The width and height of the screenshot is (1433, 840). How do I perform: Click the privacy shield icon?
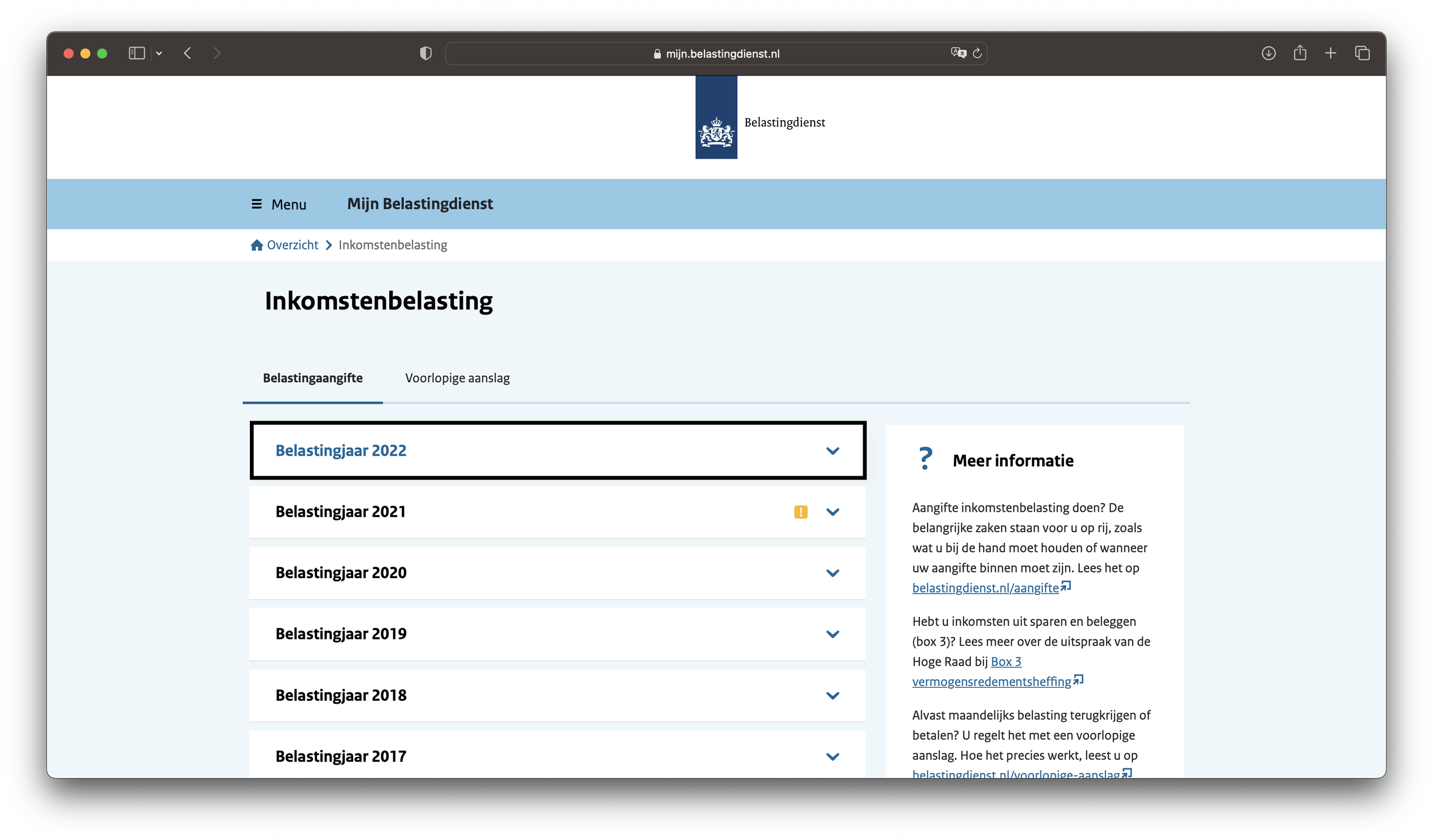(425, 53)
